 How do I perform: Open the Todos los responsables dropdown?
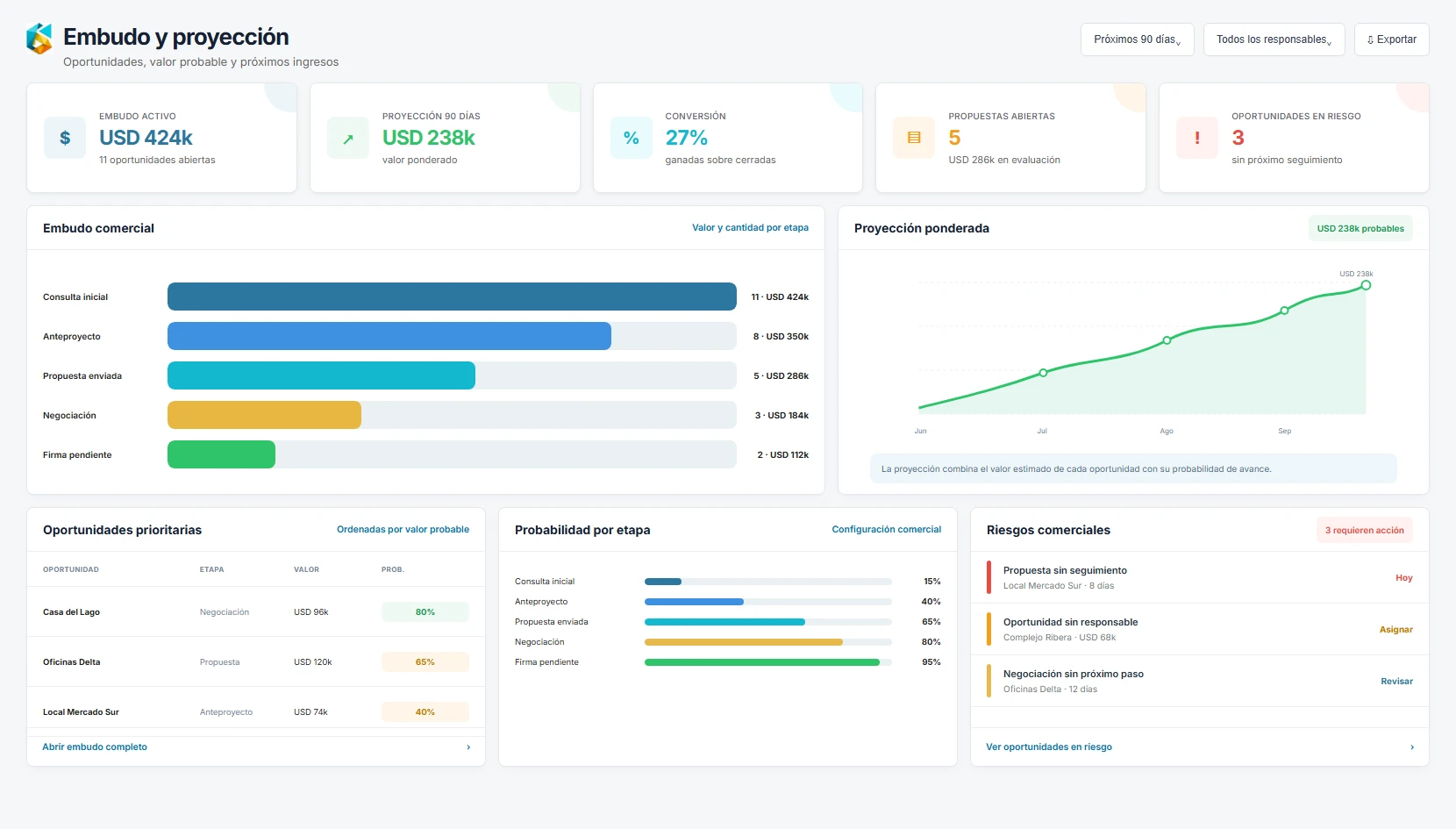click(x=1274, y=39)
